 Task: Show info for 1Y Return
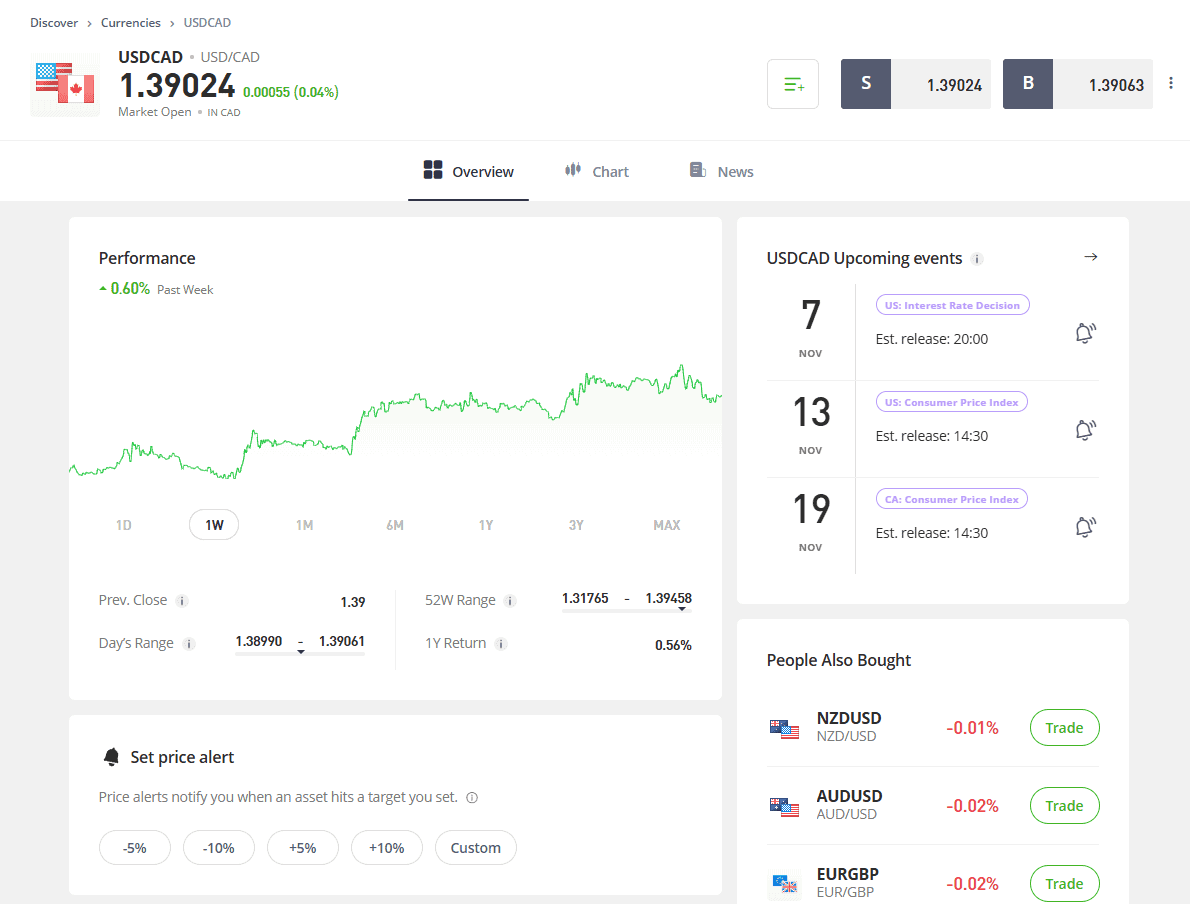pos(501,644)
